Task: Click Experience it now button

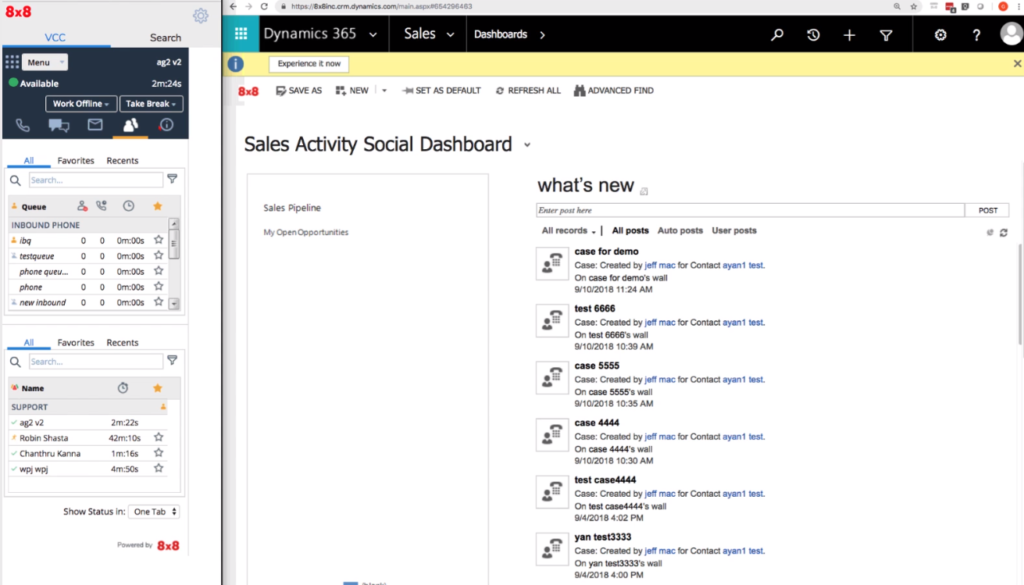Action: point(309,64)
